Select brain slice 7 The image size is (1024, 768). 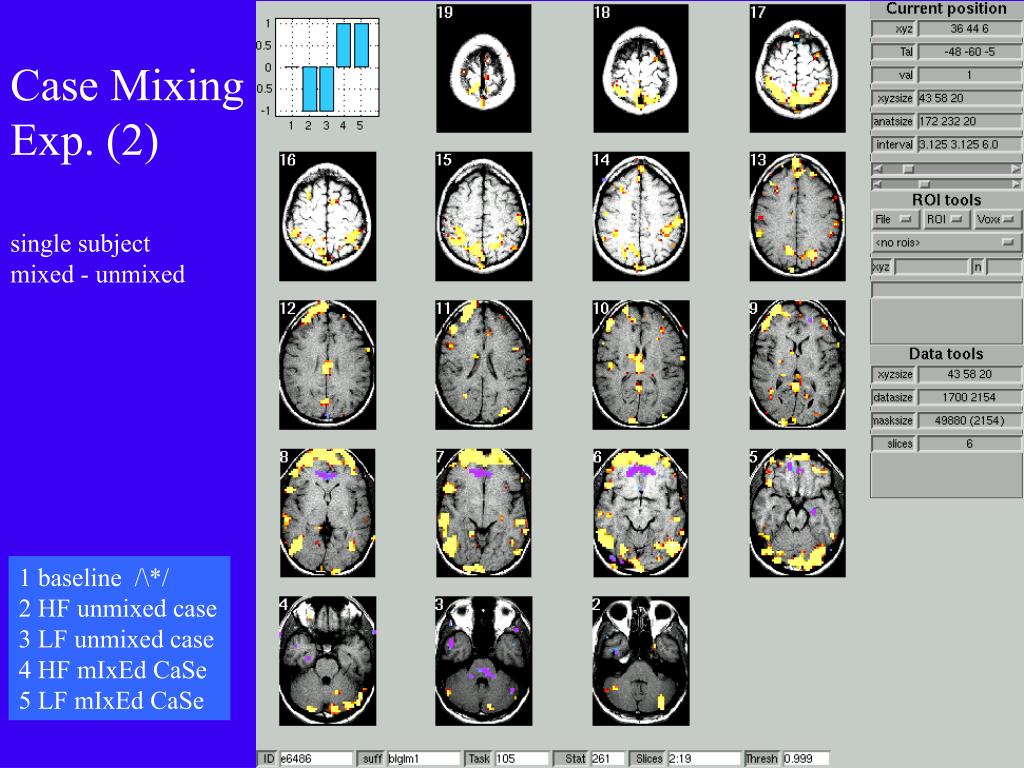pos(484,513)
